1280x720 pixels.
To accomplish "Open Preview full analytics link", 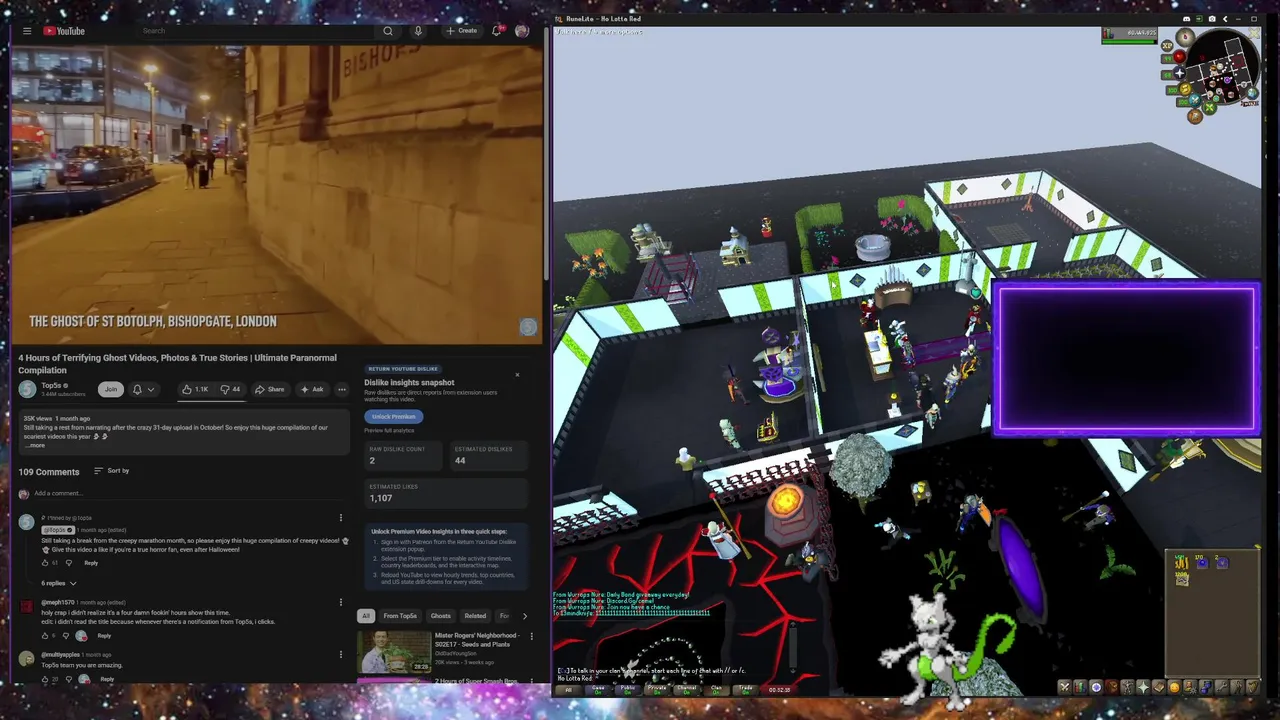I will coord(389,431).
